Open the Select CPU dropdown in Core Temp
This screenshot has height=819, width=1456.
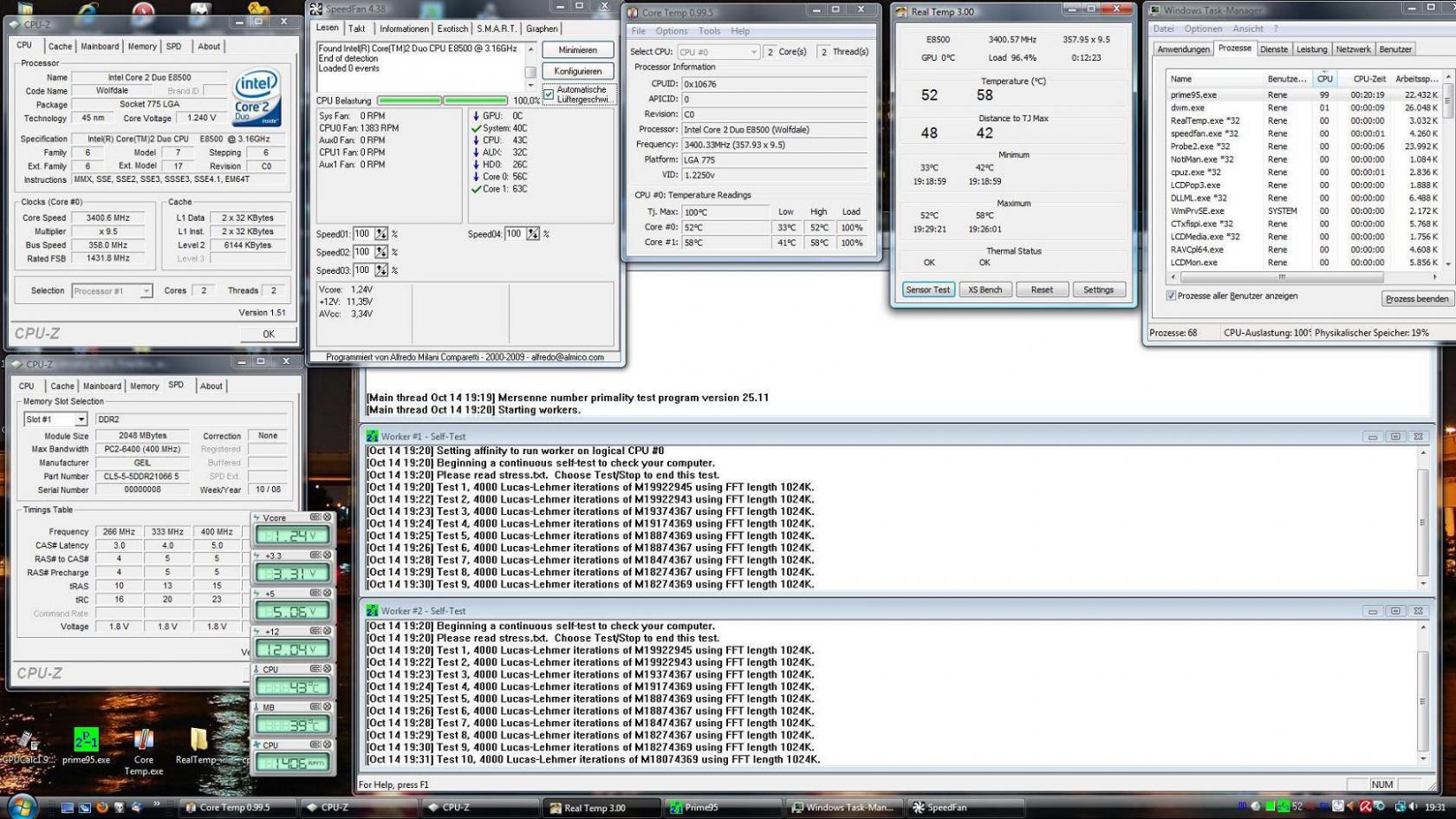(718, 52)
